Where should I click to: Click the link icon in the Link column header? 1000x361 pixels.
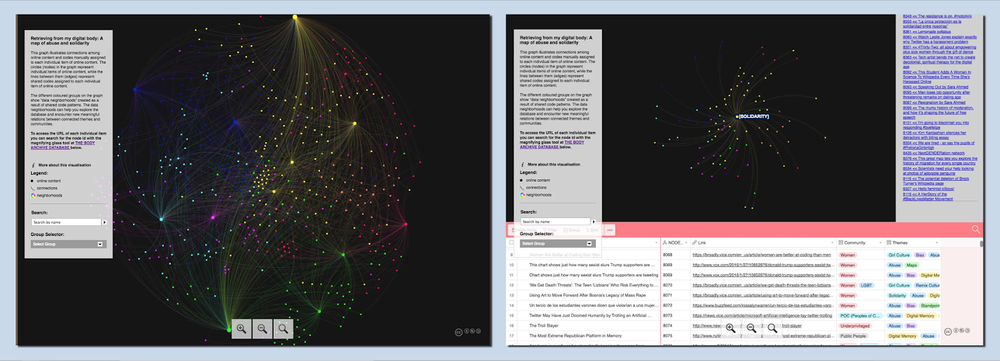click(x=695, y=243)
